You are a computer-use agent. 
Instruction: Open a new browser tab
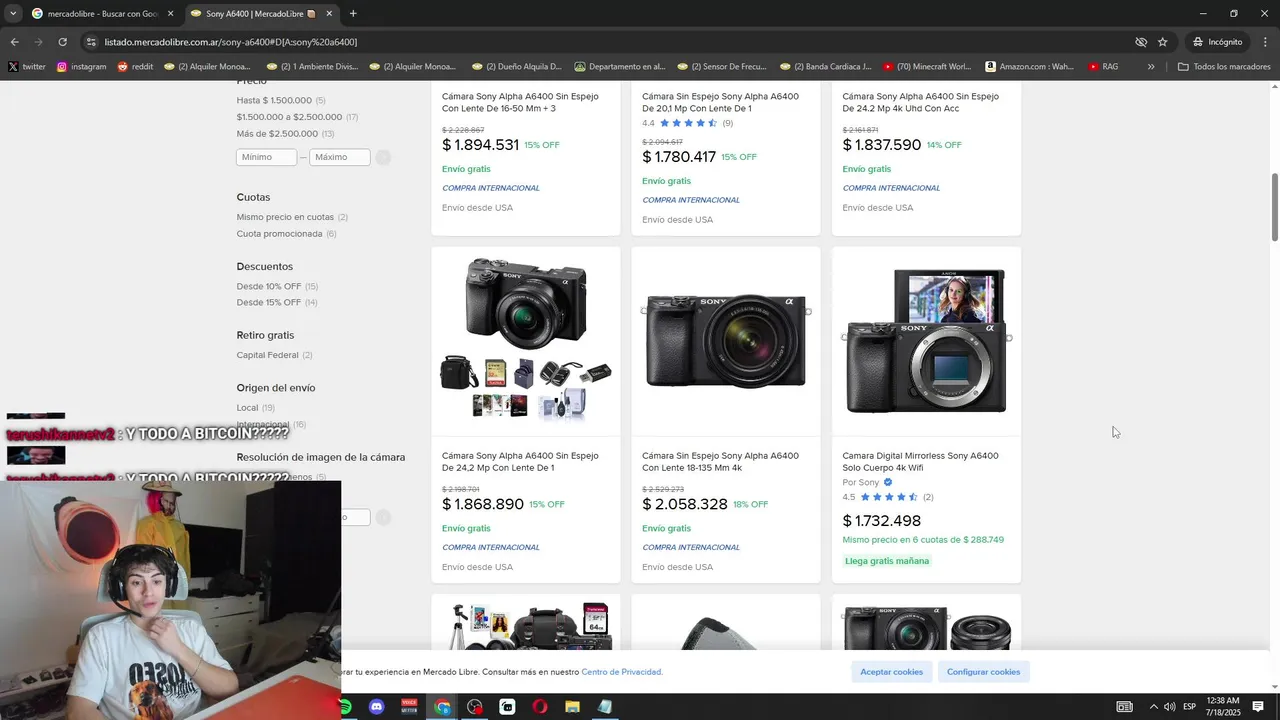(353, 13)
